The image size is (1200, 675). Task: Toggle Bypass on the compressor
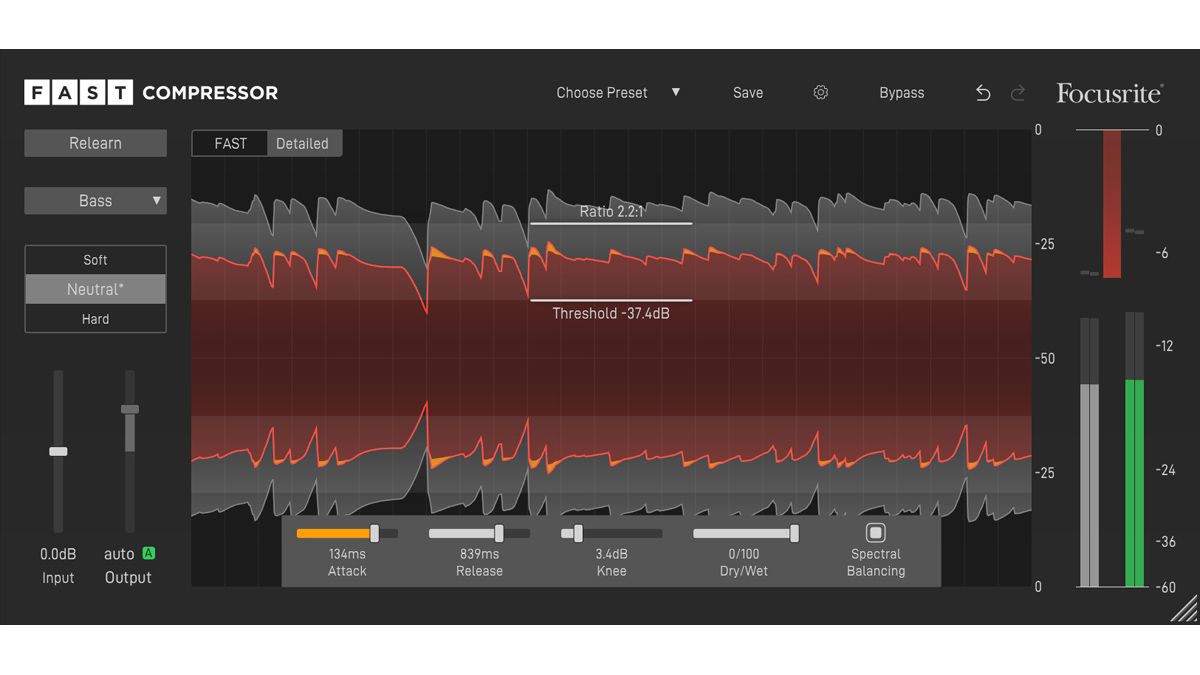[901, 92]
